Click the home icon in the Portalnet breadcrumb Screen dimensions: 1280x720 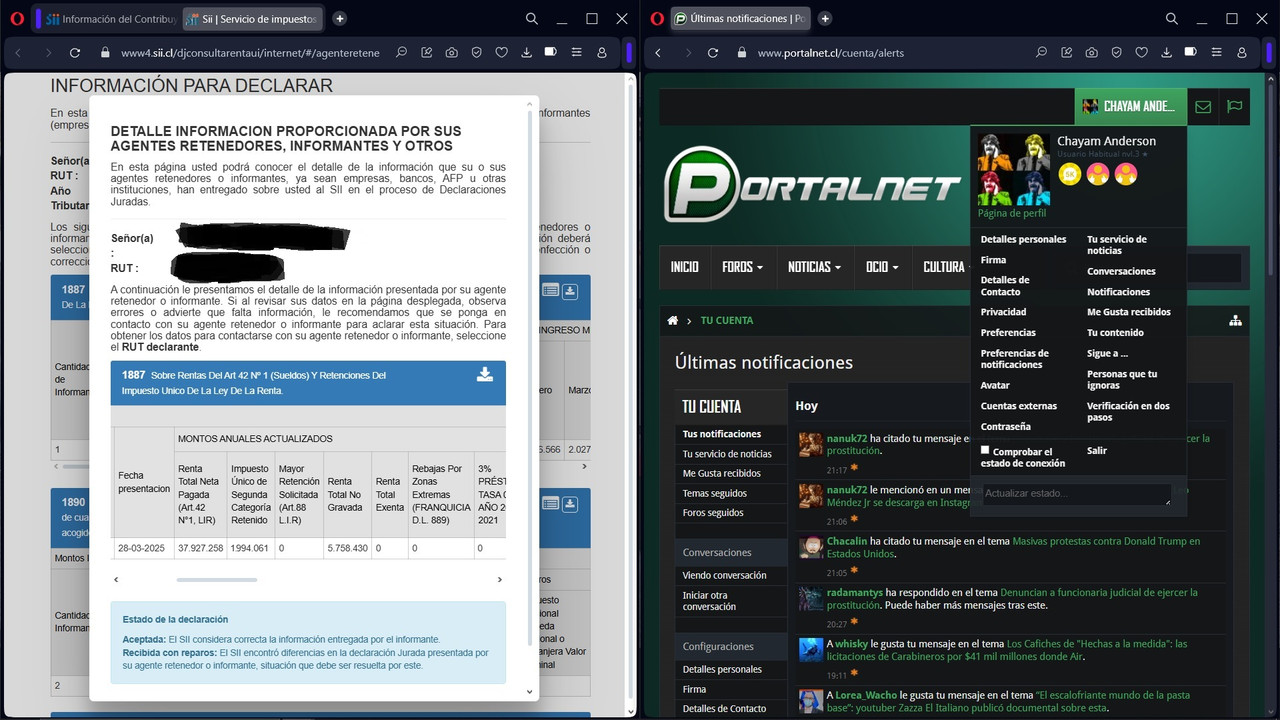tap(673, 320)
